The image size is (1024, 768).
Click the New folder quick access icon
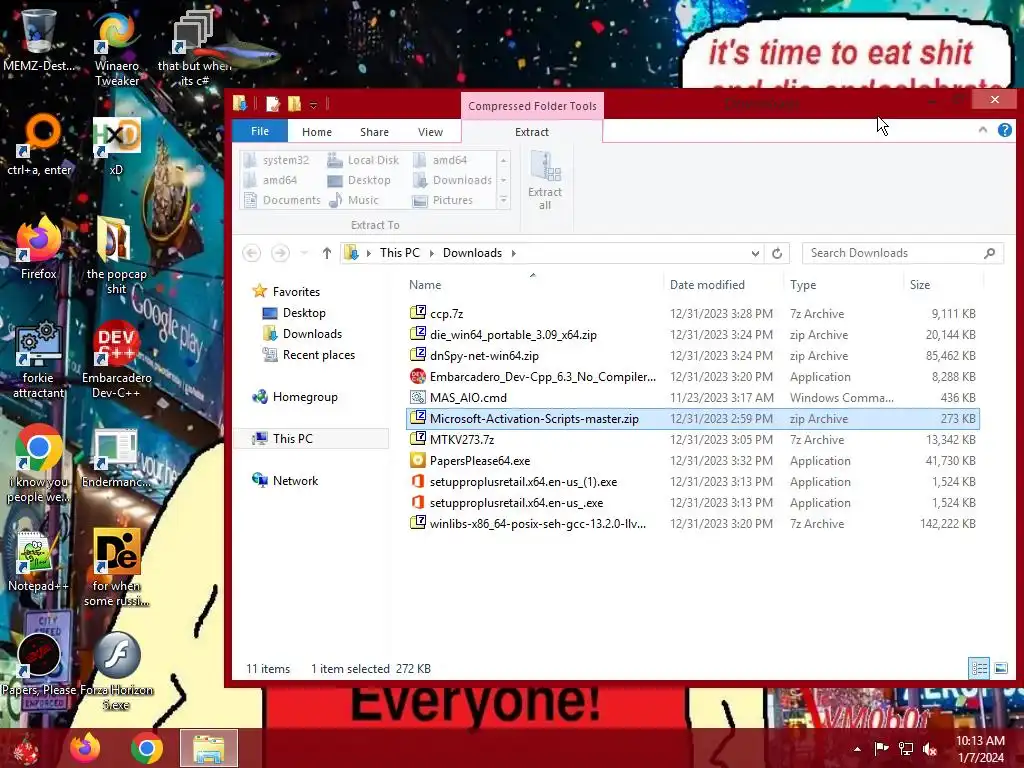pos(295,103)
